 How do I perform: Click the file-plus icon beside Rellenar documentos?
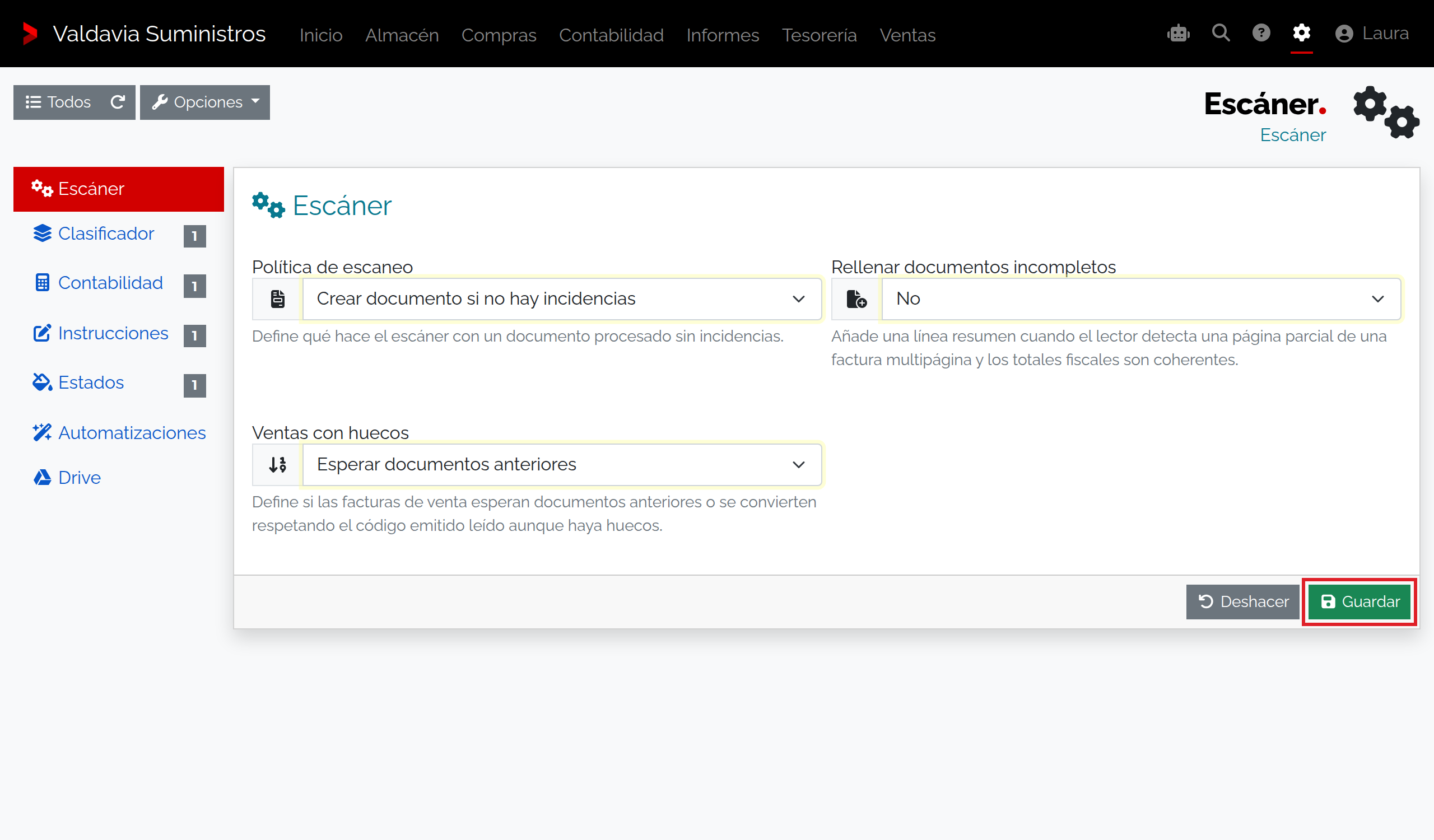click(x=856, y=298)
